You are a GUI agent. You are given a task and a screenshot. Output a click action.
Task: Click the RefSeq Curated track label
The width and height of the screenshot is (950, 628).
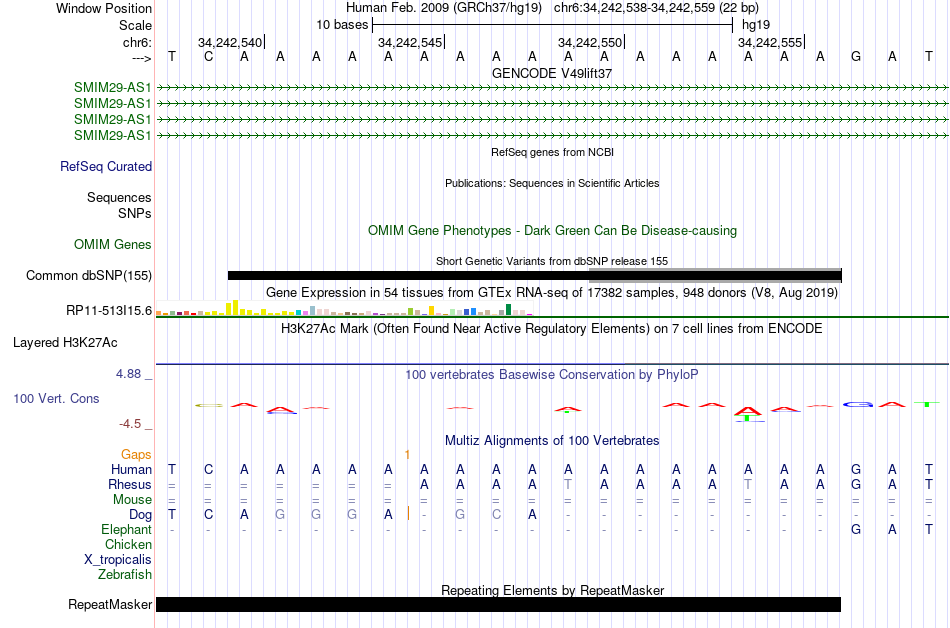click(106, 167)
